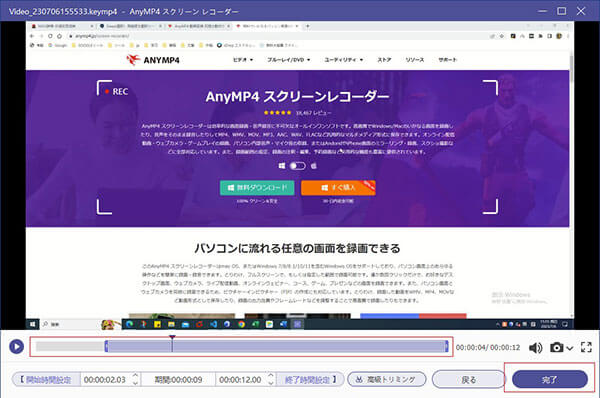This screenshot has height=398, width=600.
Task: Click 終了時間設定 to set end time
Action: 311,380
